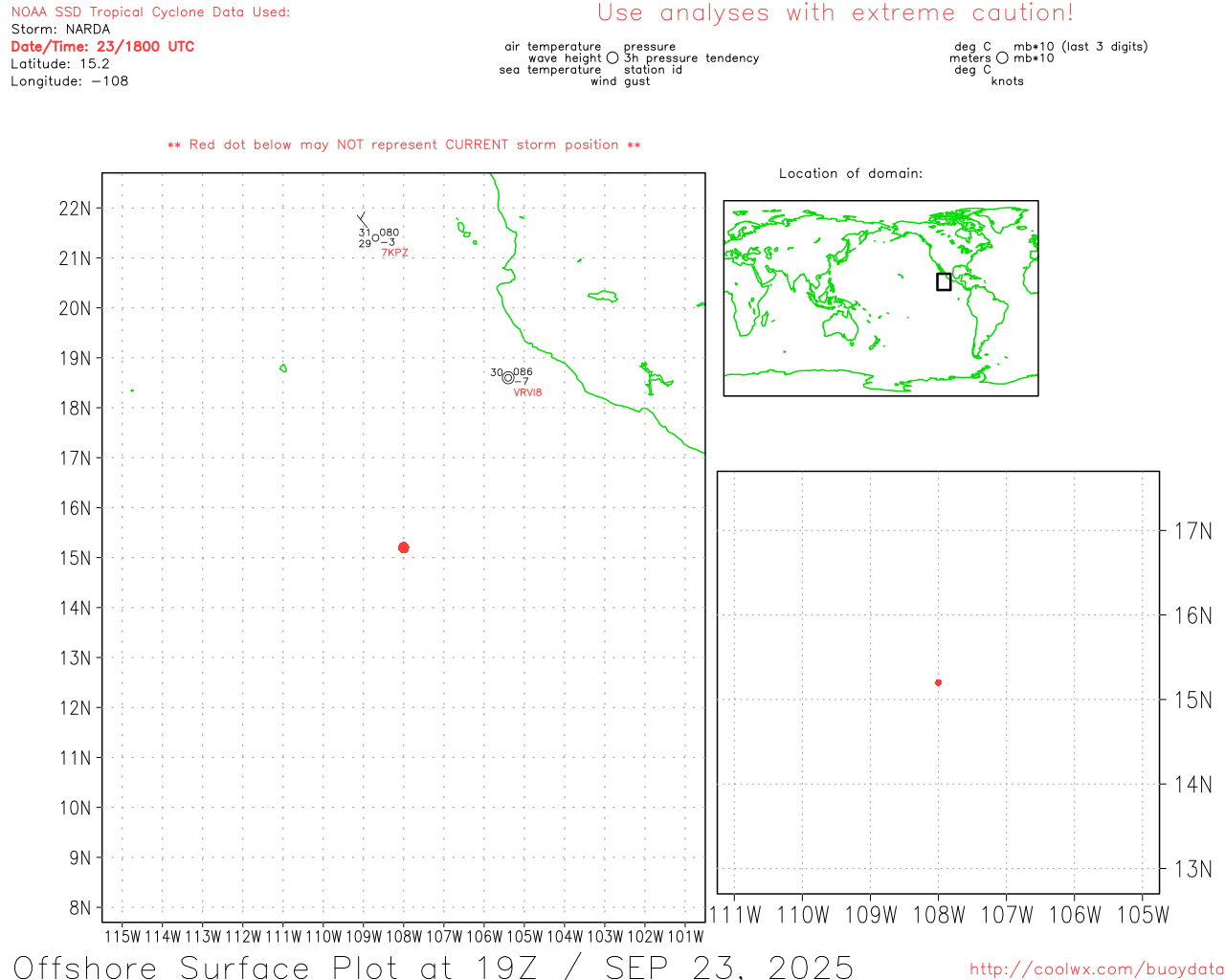Click the small red dot in zoomed inset map
The width and height of the screenshot is (1225, 980).
click(938, 682)
